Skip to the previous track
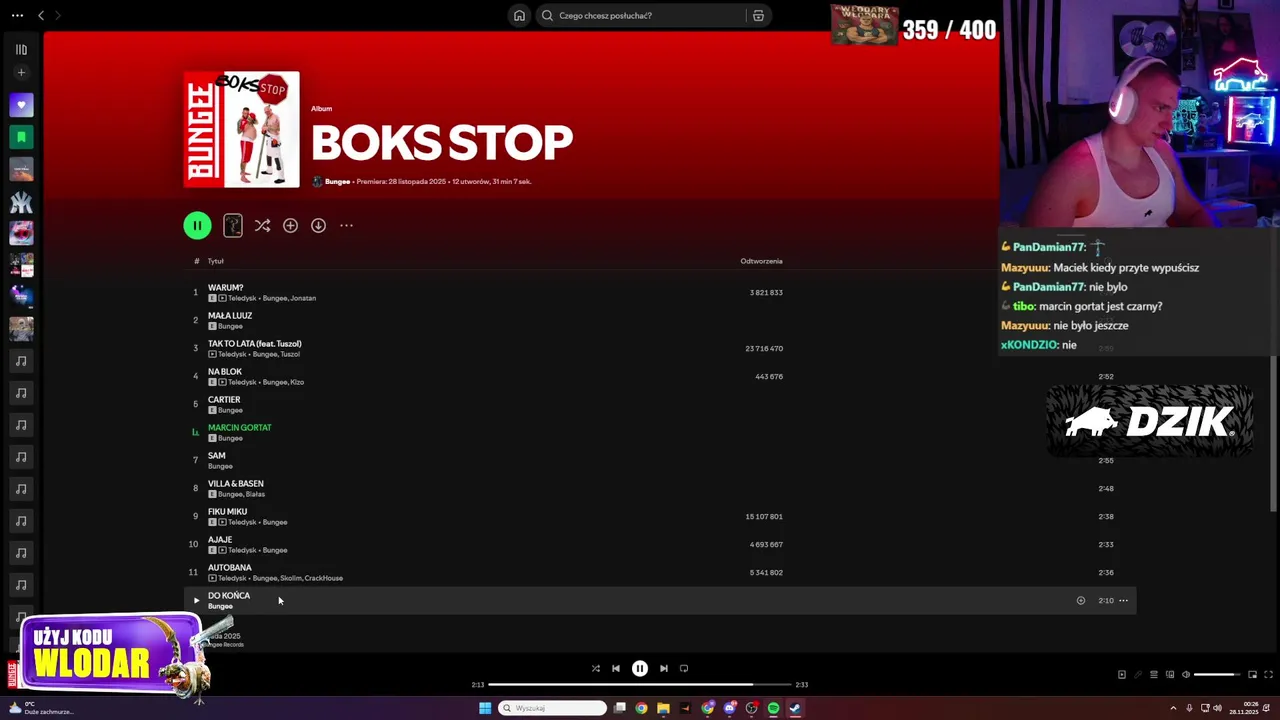 tap(616, 668)
